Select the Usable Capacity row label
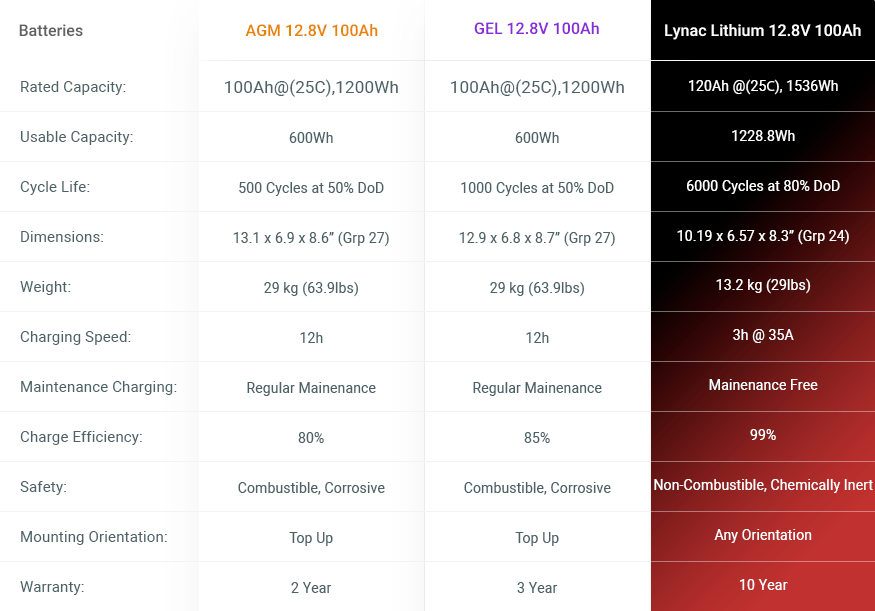Image resolution: width=875 pixels, height=611 pixels. tap(76, 137)
